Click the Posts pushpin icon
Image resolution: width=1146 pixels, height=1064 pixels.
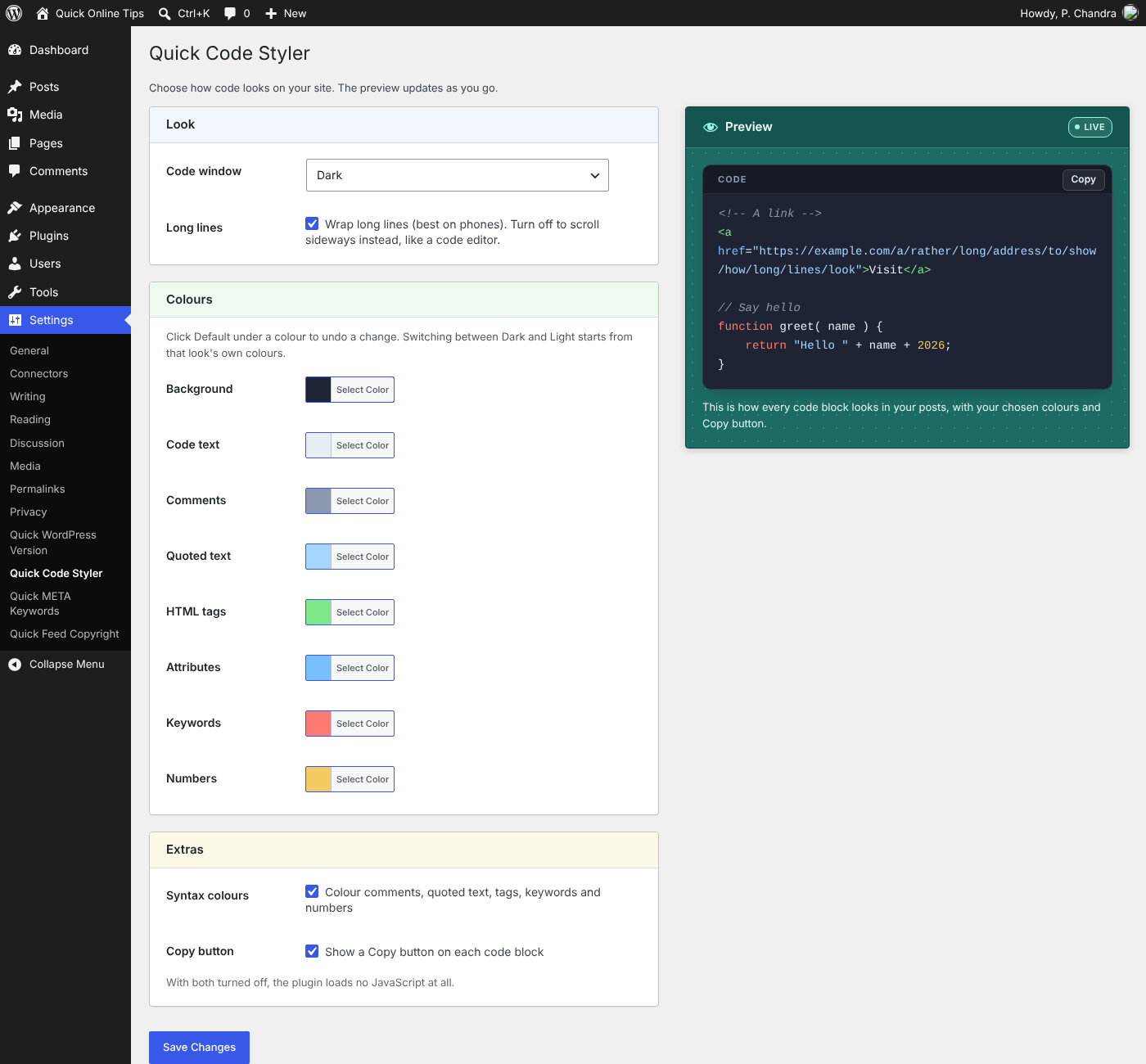(x=15, y=87)
